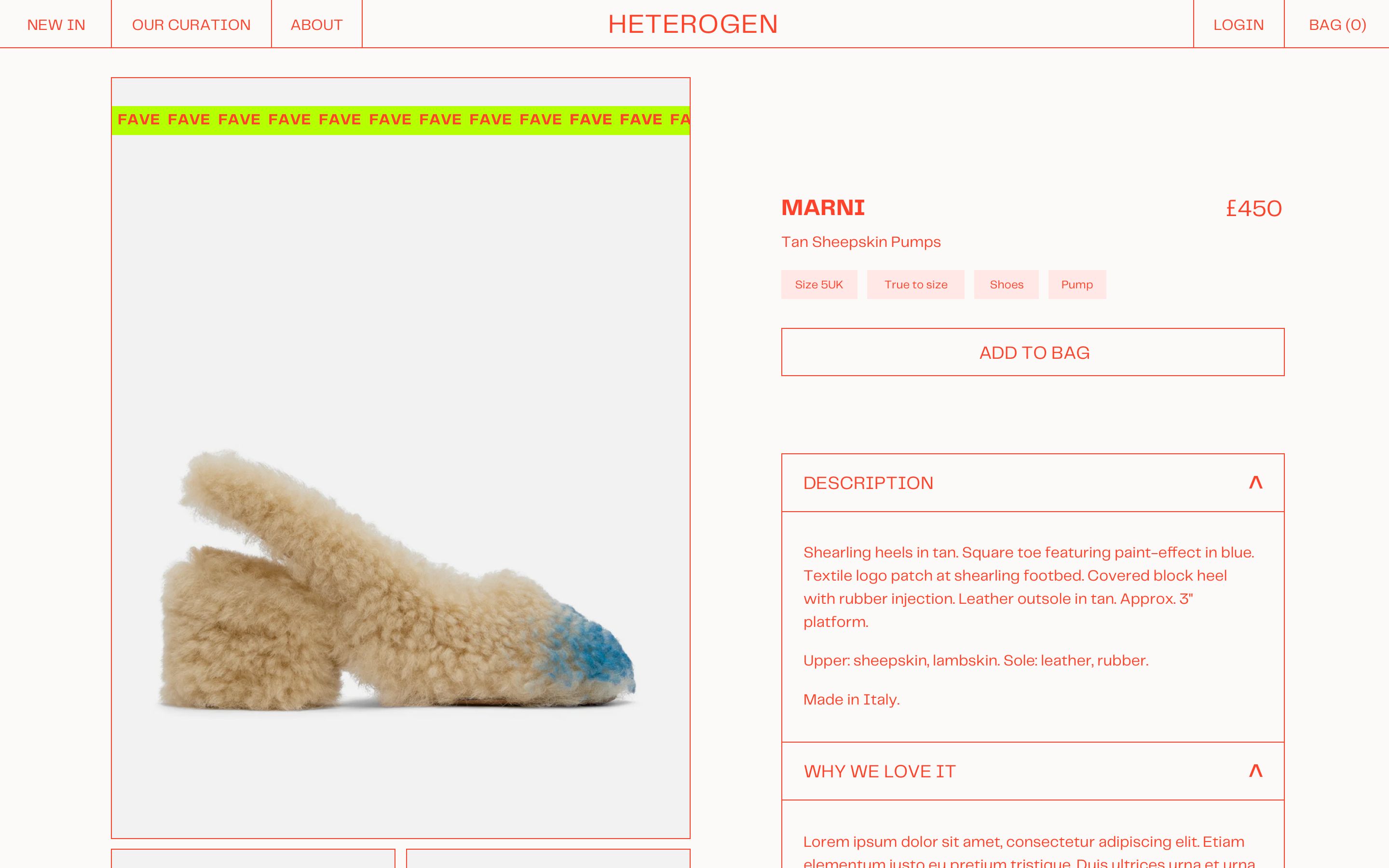Viewport: 1389px width, 868px height.
Task: Click the green FAVE banner strip
Action: [x=401, y=120]
